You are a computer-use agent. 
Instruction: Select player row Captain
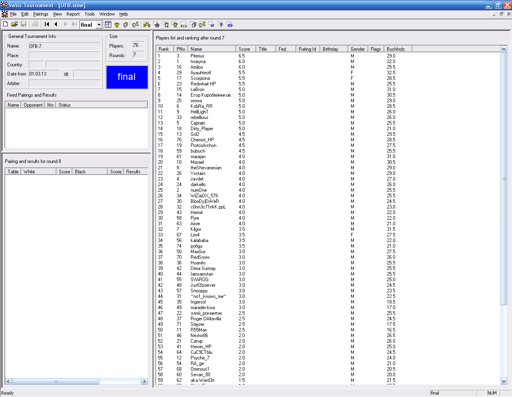tap(328, 123)
